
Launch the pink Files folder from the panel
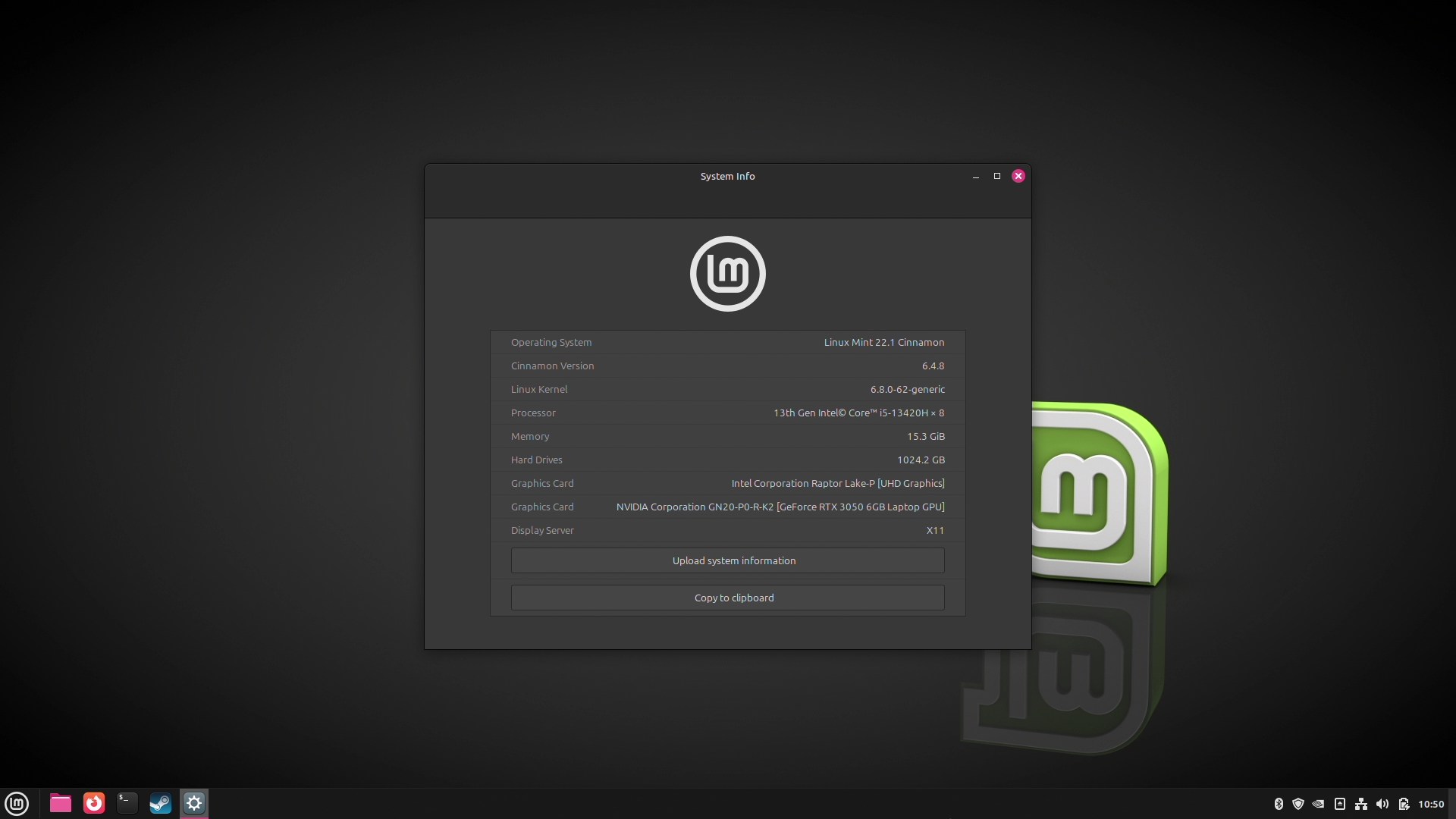coord(61,803)
